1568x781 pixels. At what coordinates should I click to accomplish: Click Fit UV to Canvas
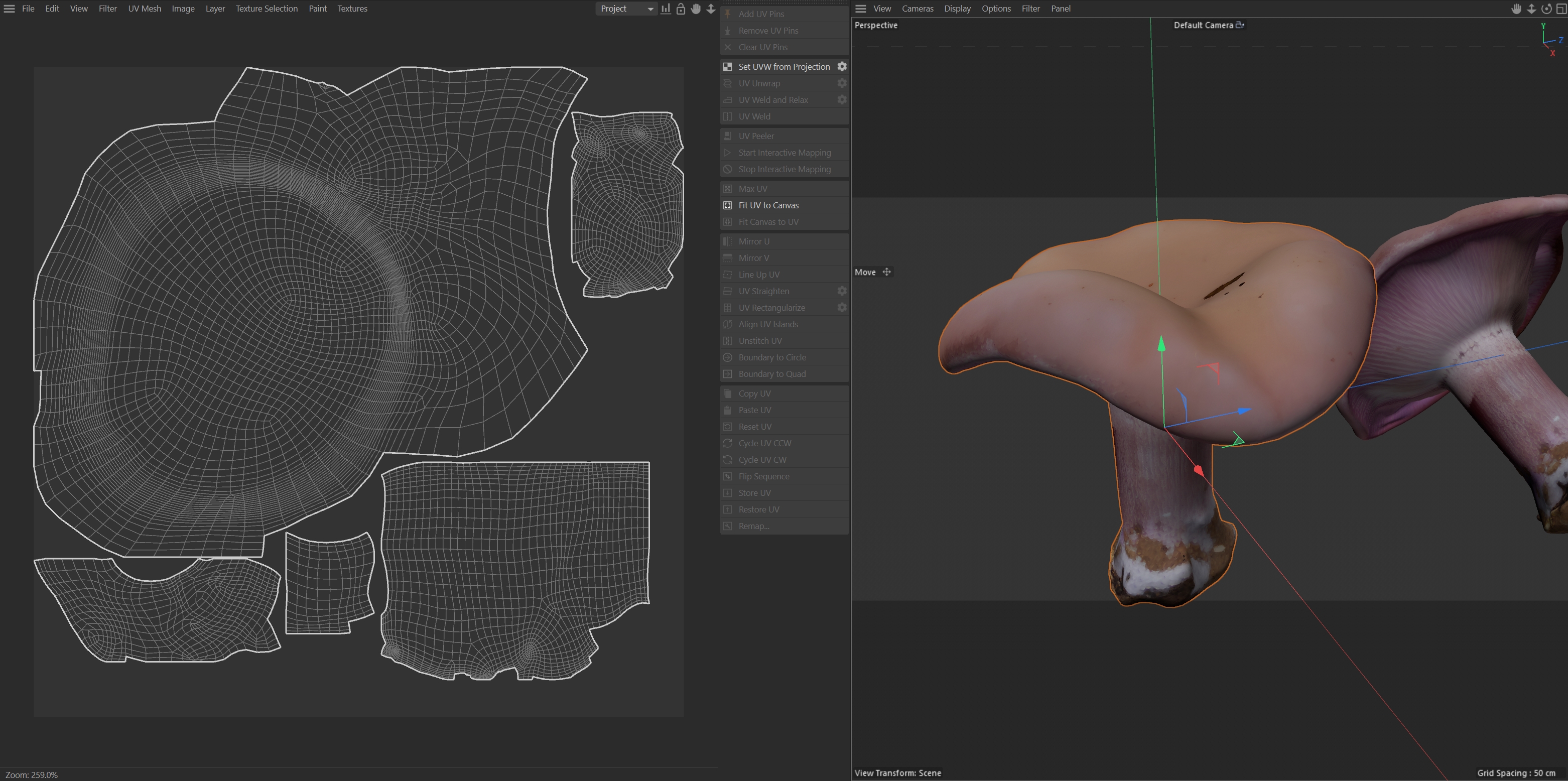(768, 205)
